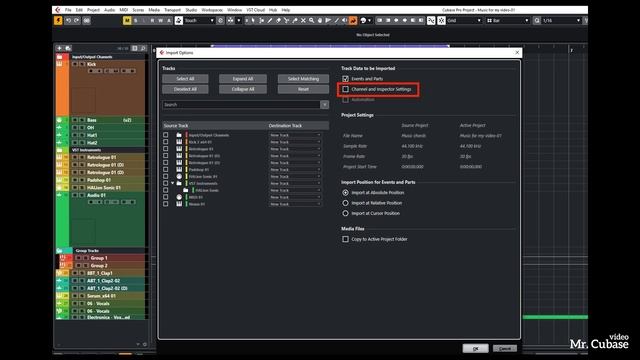Click the track list search magnifier icon
640x360 pixels.
[x=143, y=48]
